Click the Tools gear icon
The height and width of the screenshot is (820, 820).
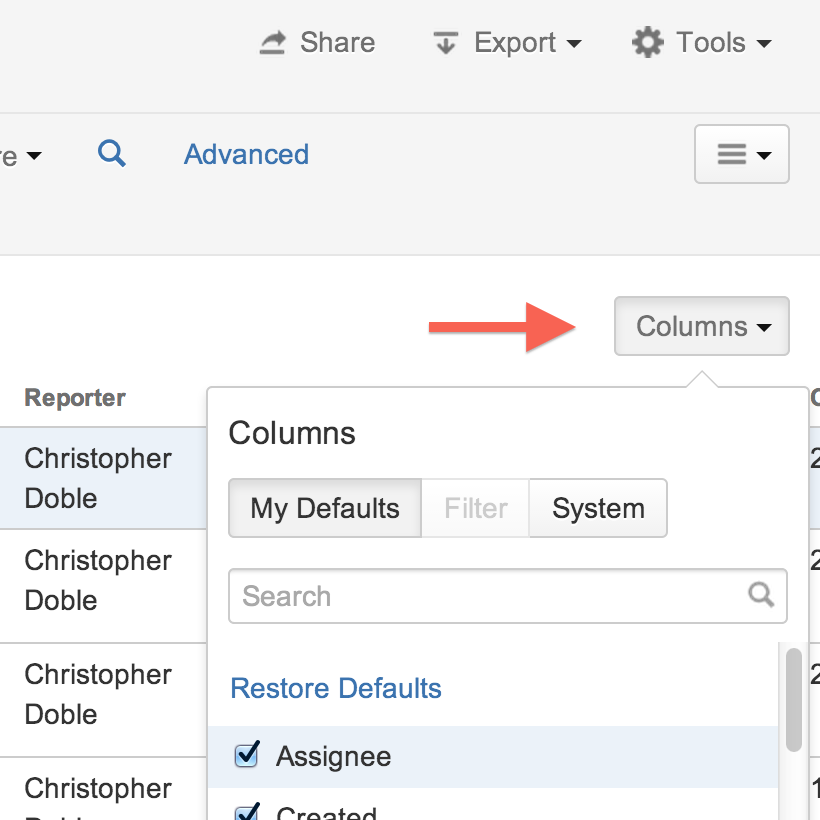click(x=648, y=42)
